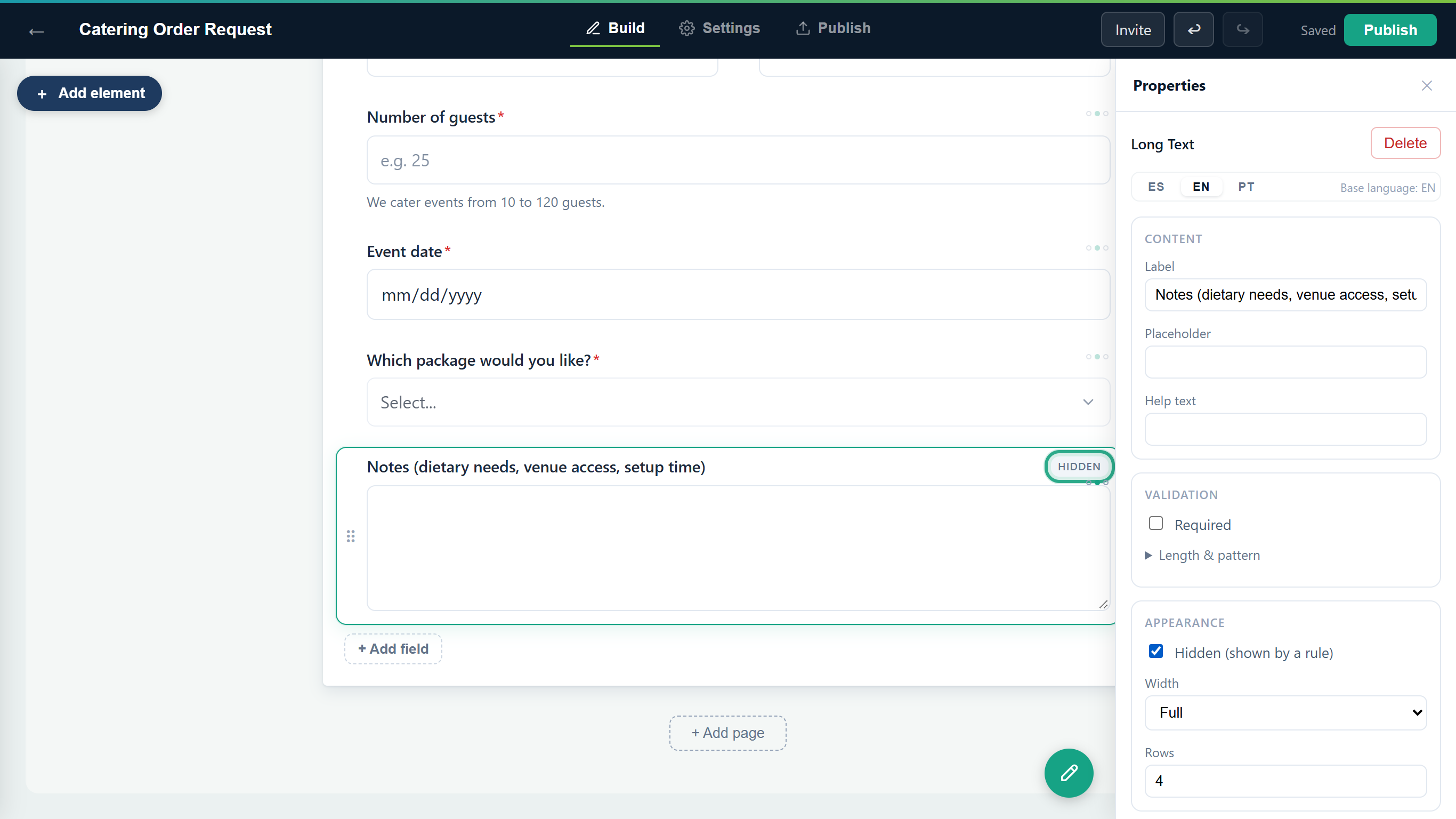Grab the Notes field drag handle
The height and width of the screenshot is (819, 1456).
click(x=351, y=536)
